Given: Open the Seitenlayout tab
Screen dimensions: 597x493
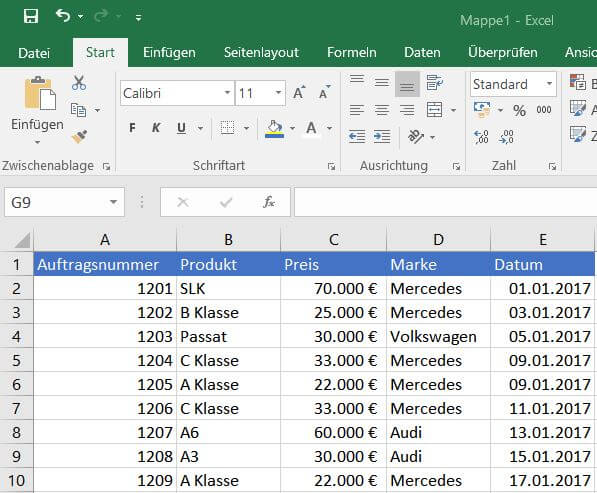Looking at the screenshot, I should coord(261,53).
